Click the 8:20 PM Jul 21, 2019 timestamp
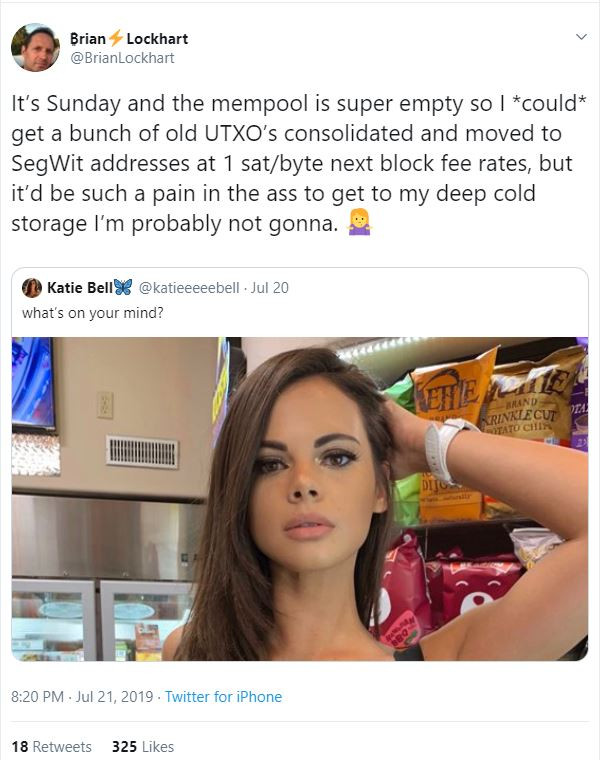This screenshot has width=608, height=760. click(82, 697)
